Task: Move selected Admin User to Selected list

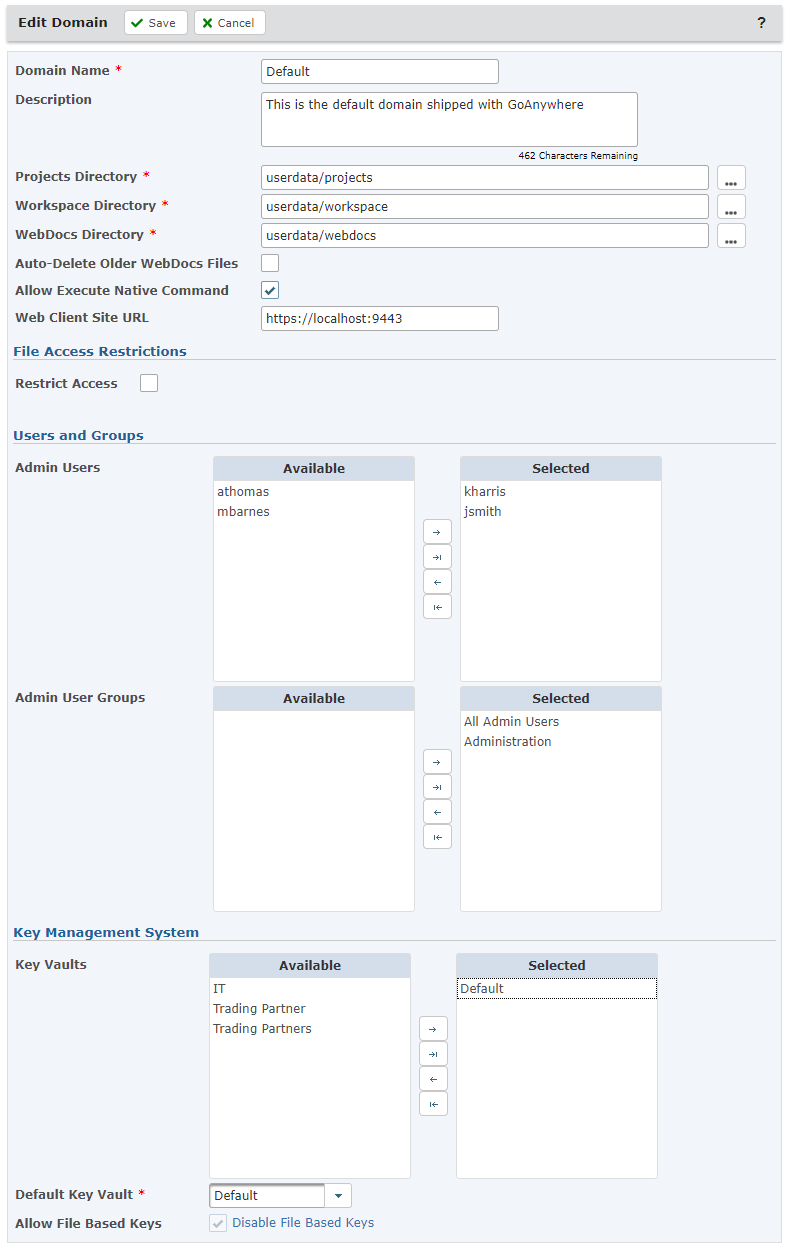Action: (437, 532)
